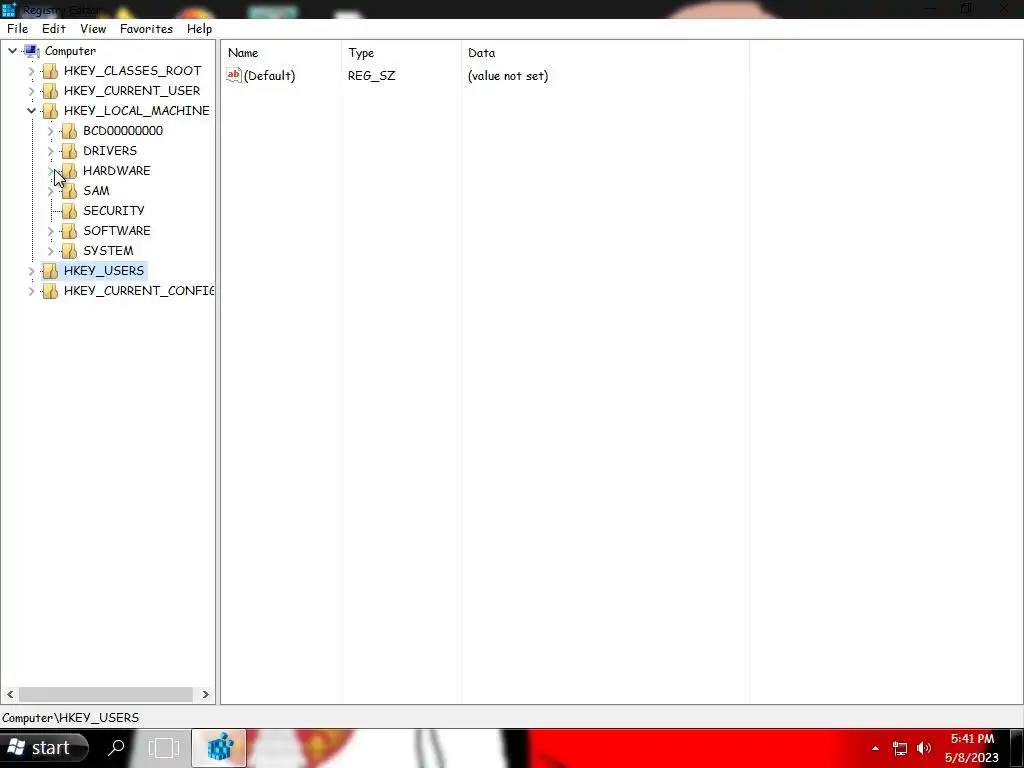
Task: Select the SECURITY key label
Action: click(x=114, y=211)
